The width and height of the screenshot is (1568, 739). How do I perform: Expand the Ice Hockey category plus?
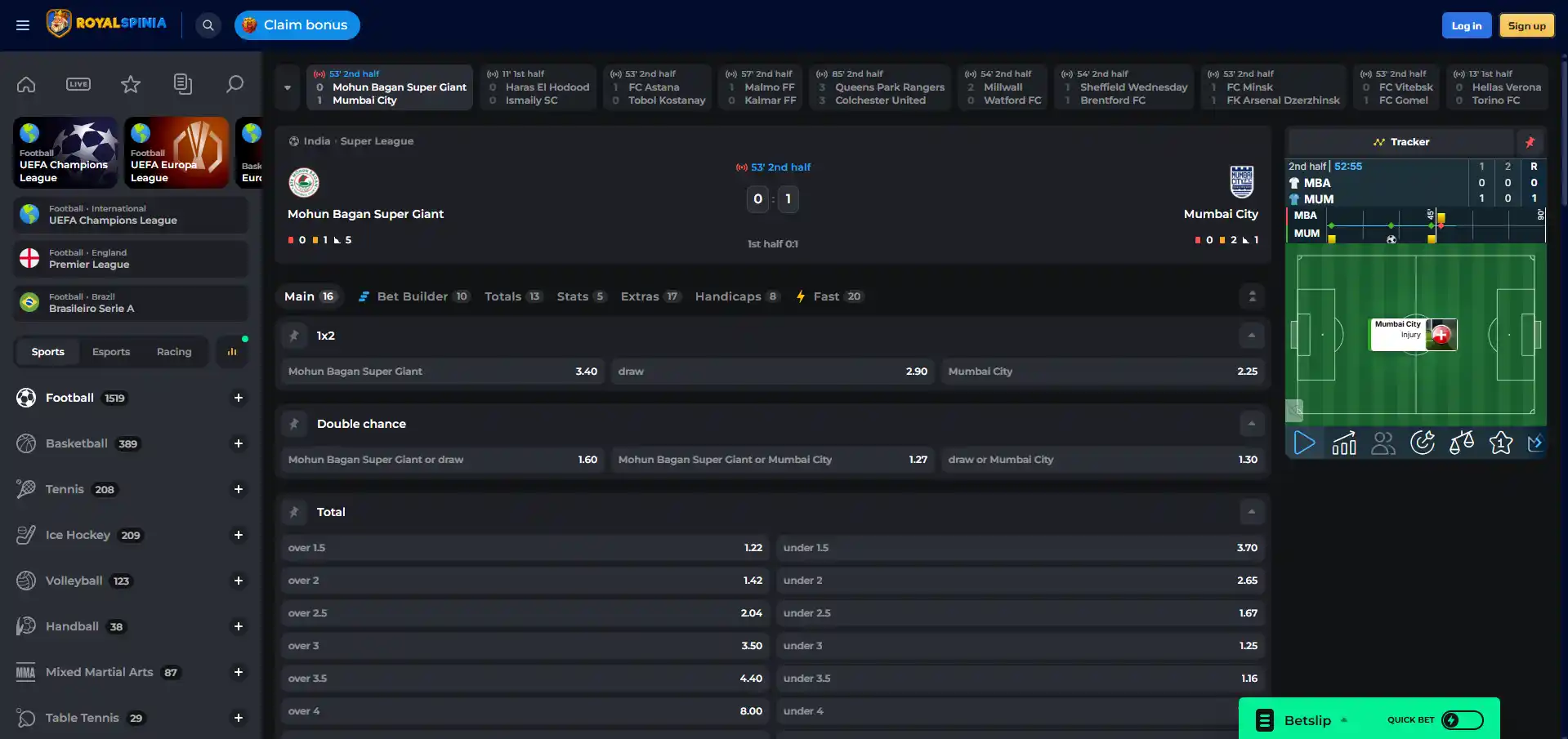pos(239,535)
